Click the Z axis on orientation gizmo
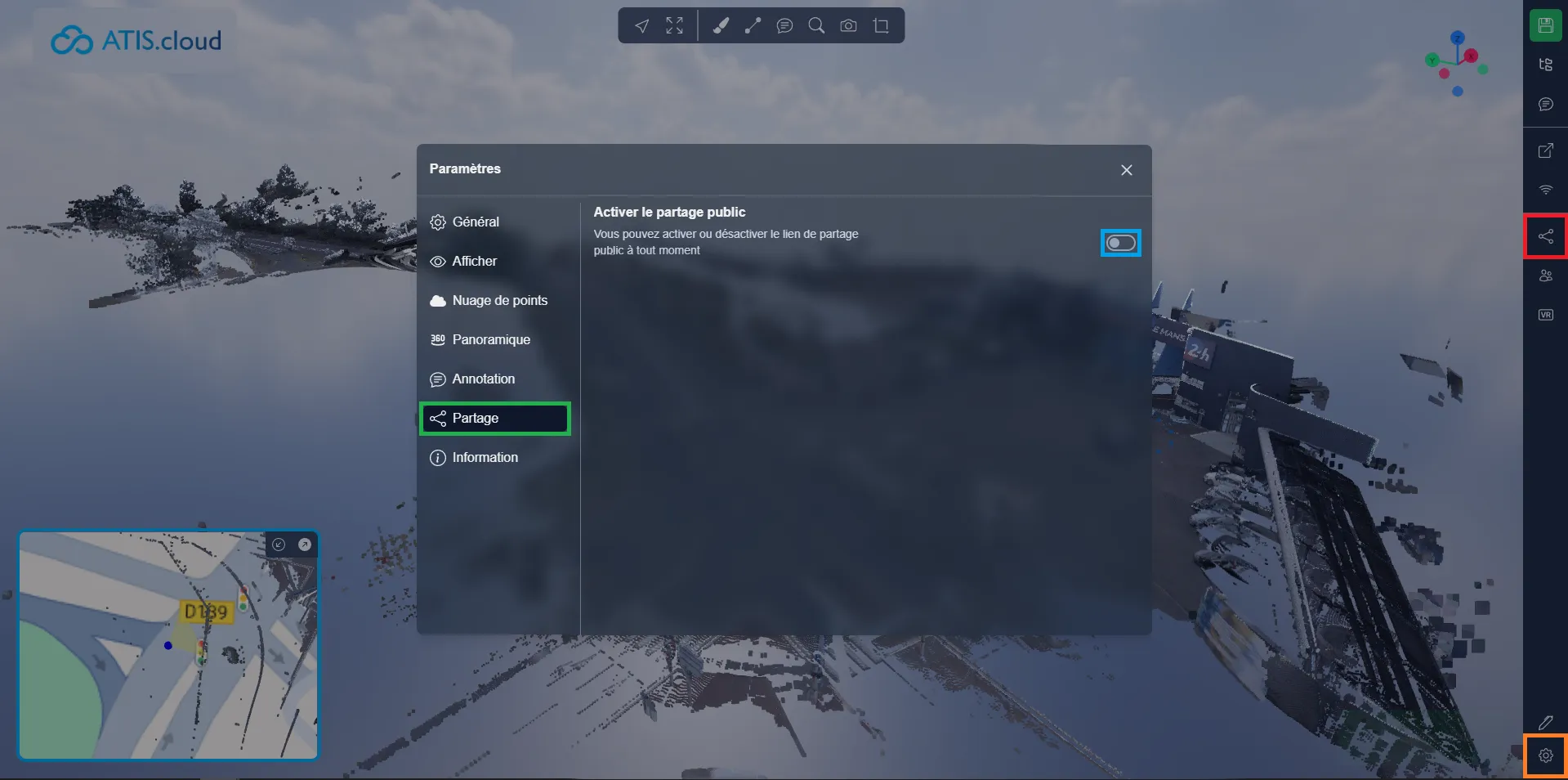 [1458, 38]
